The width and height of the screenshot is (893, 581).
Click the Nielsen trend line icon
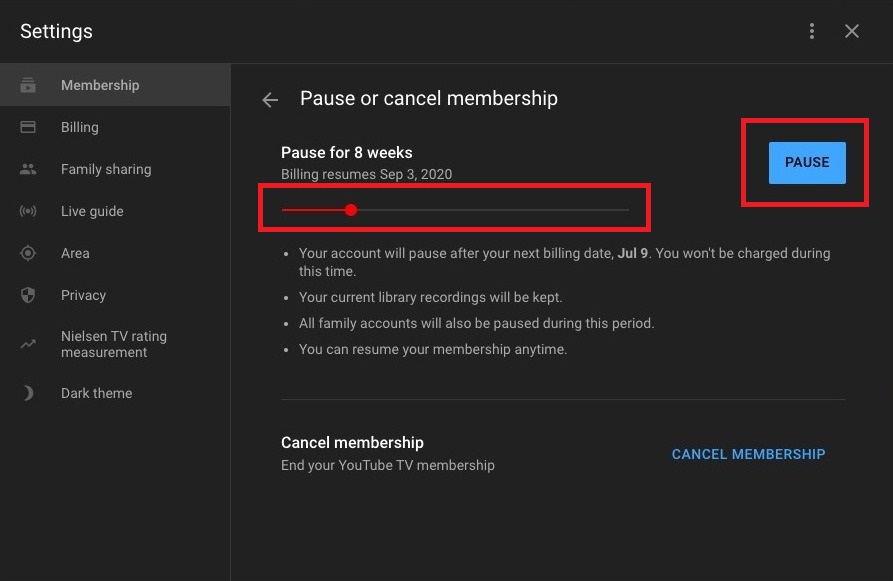[x=28, y=344]
